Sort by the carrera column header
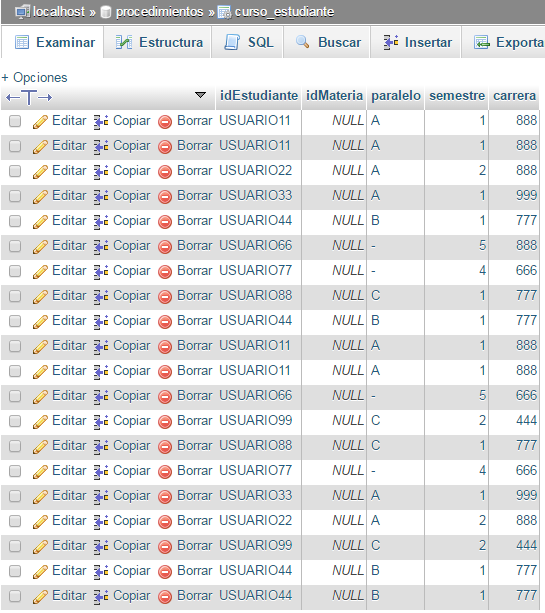The width and height of the screenshot is (545, 613). coord(515,96)
